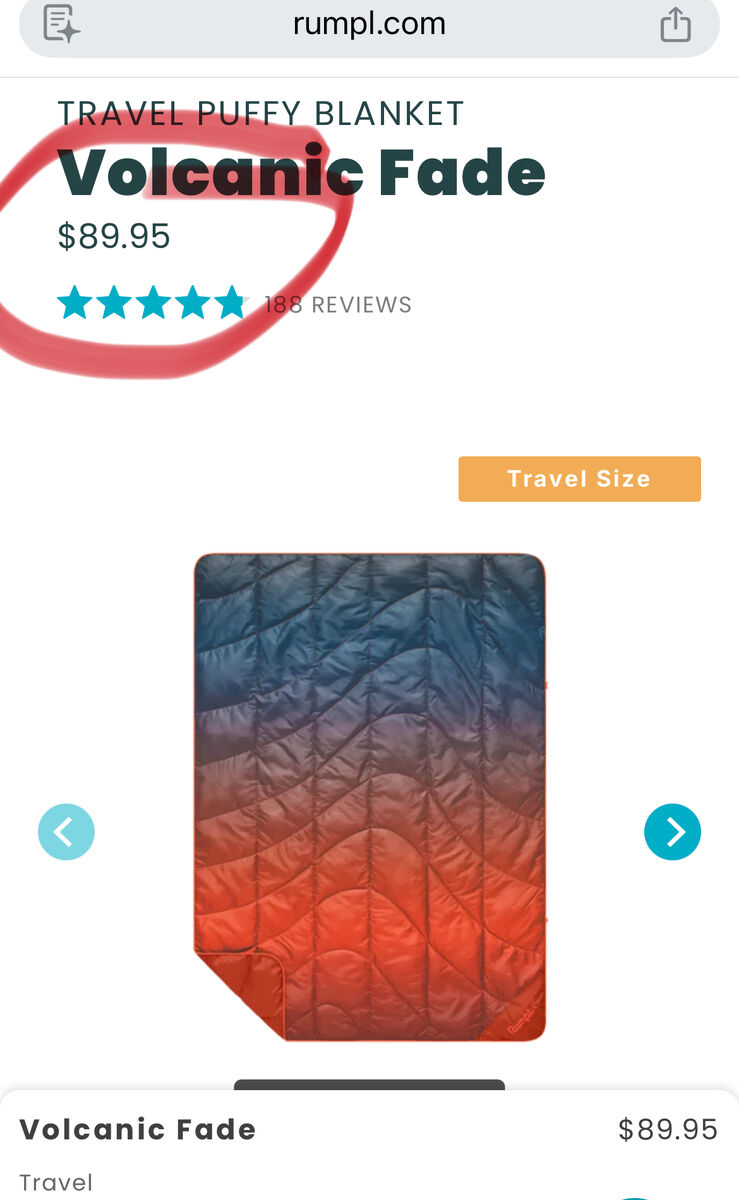Advance to the next blanket image
Screen dimensions: 739x1200
click(672, 831)
